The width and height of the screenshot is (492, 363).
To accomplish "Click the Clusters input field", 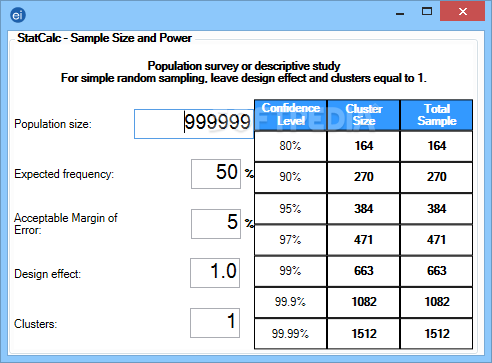I will (215, 323).
